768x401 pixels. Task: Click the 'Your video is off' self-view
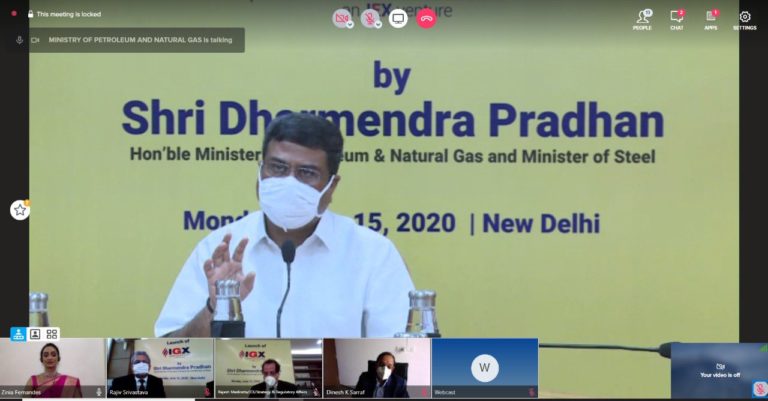coord(719,371)
